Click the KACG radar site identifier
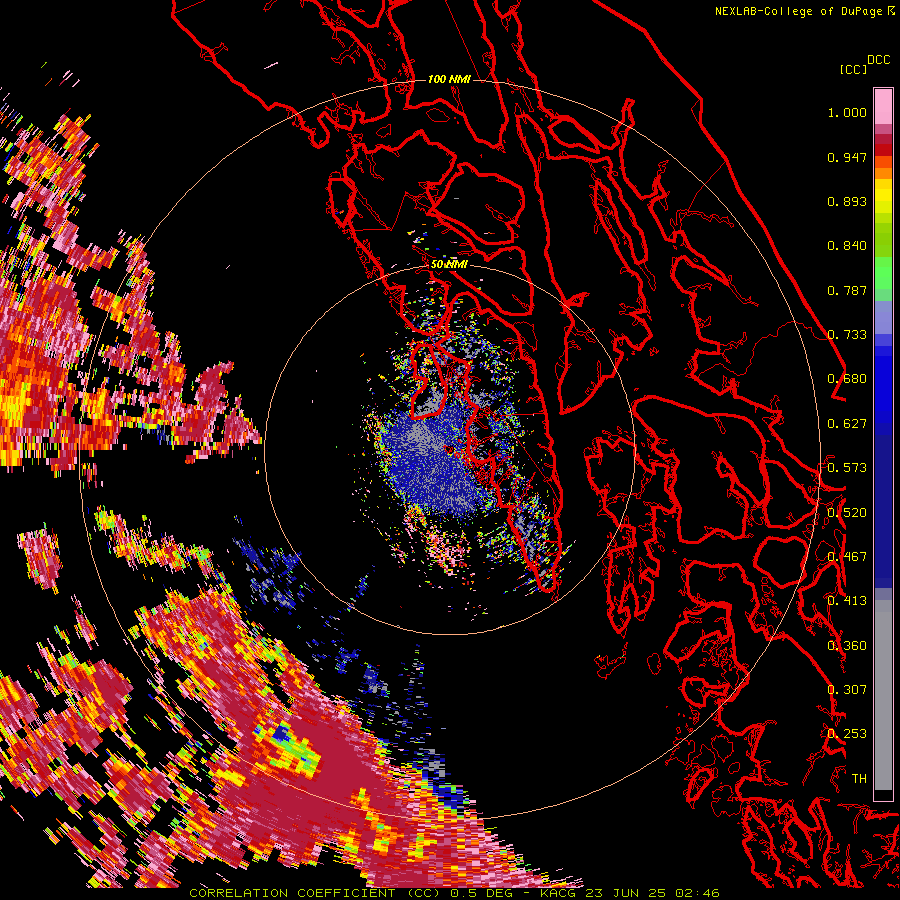This screenshot has width=900, height=900. (x=557, y=893)
